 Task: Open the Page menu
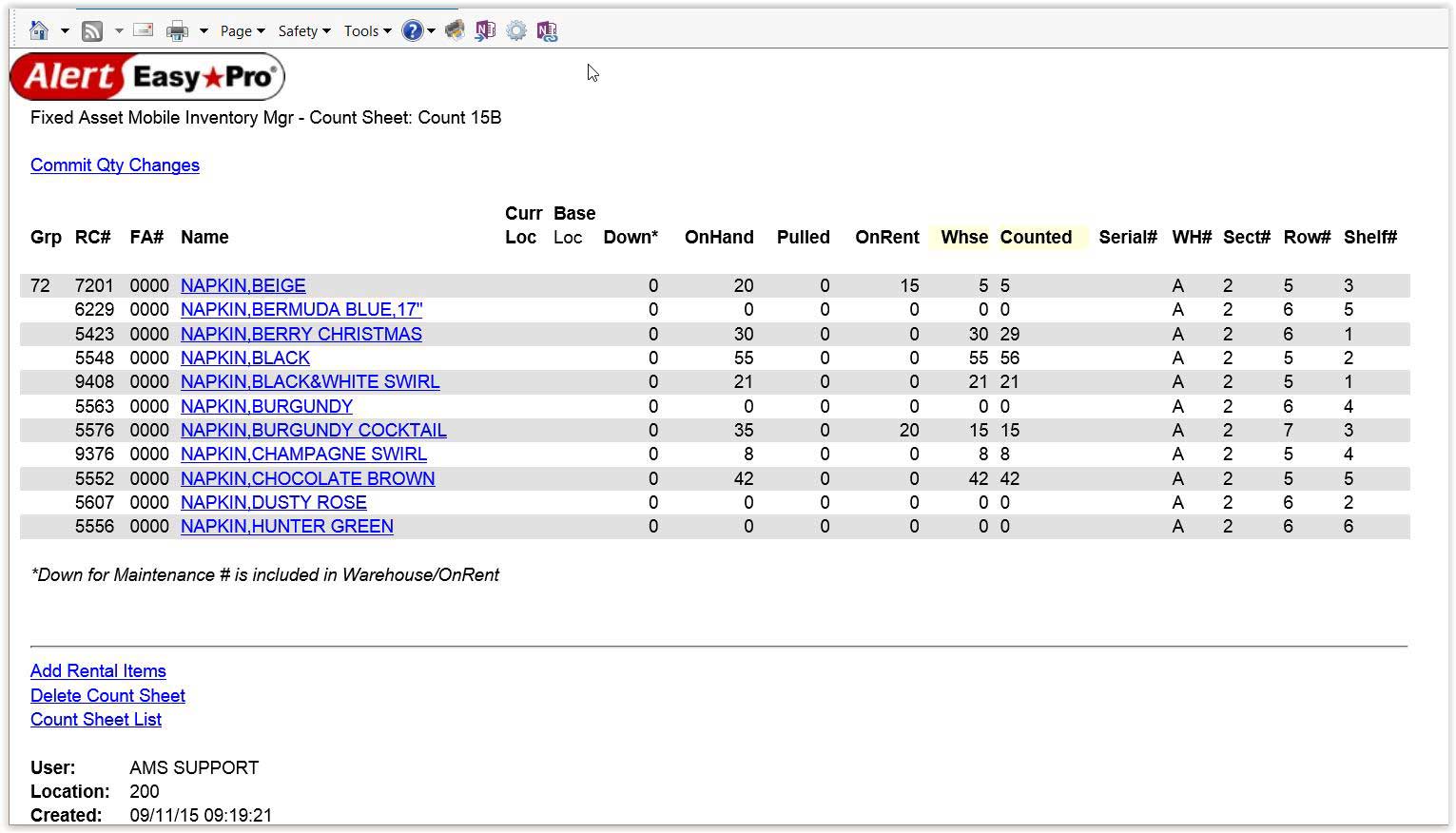[x=243, y=31]
